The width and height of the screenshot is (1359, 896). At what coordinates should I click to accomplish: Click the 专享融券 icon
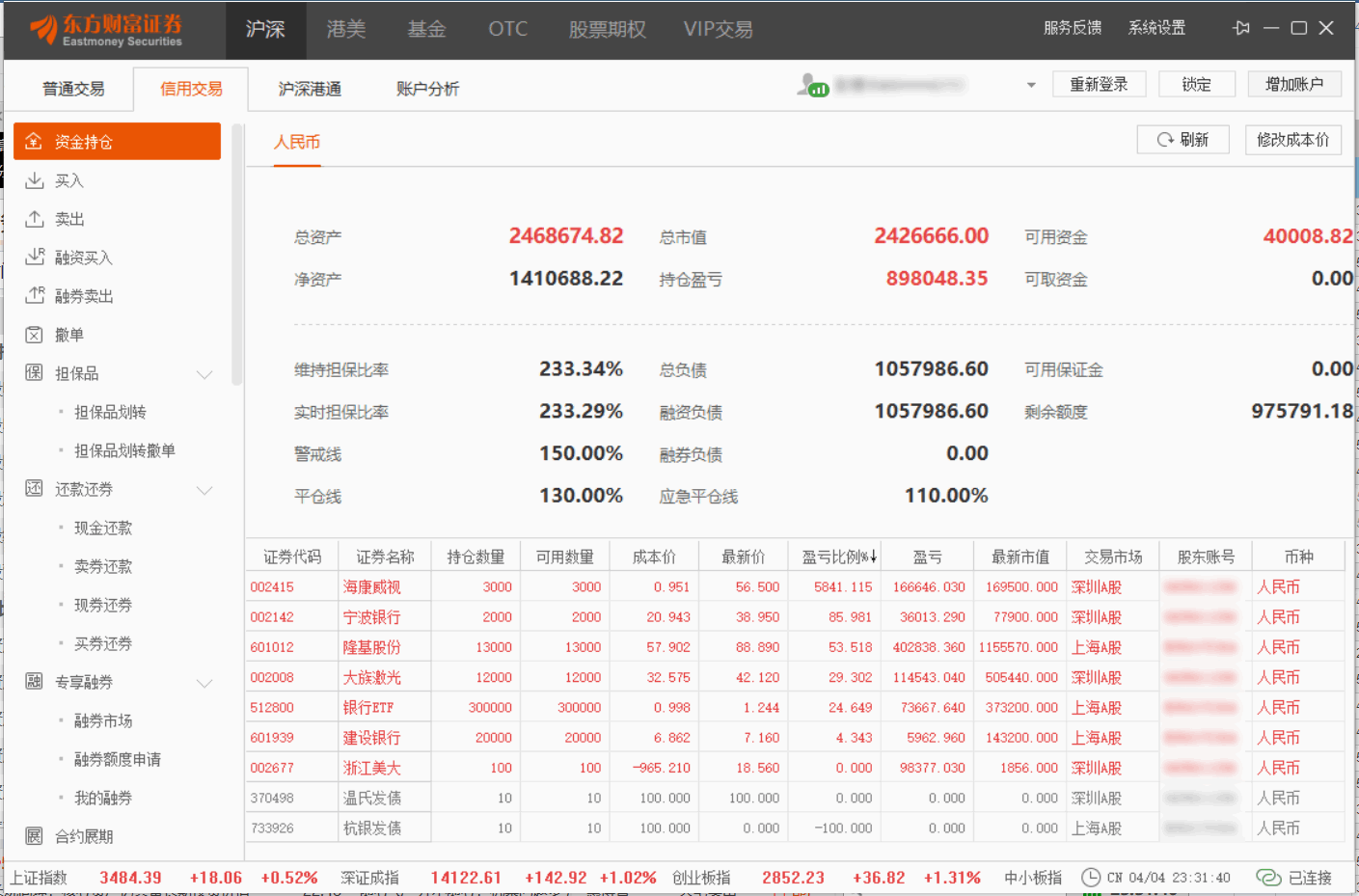pyautogui.click(x=34, y=682)
